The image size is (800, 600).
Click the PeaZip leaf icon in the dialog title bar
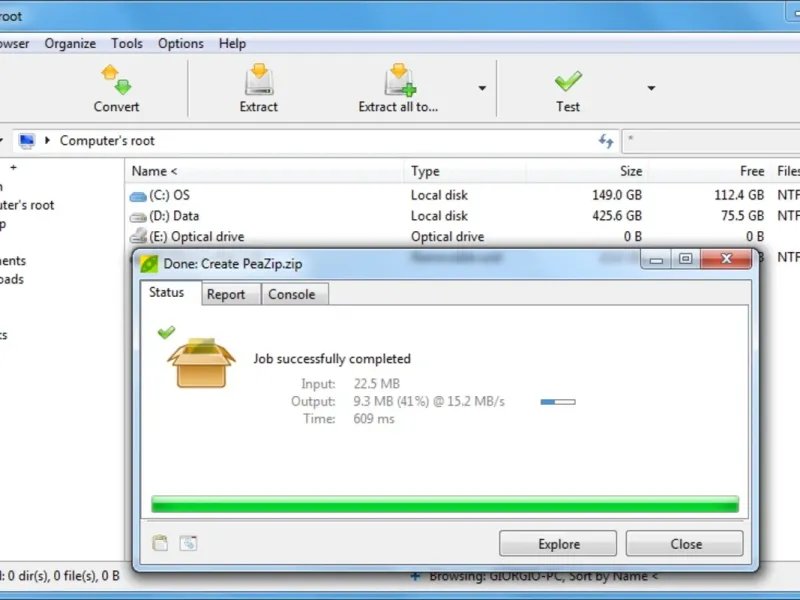point(149,264)
